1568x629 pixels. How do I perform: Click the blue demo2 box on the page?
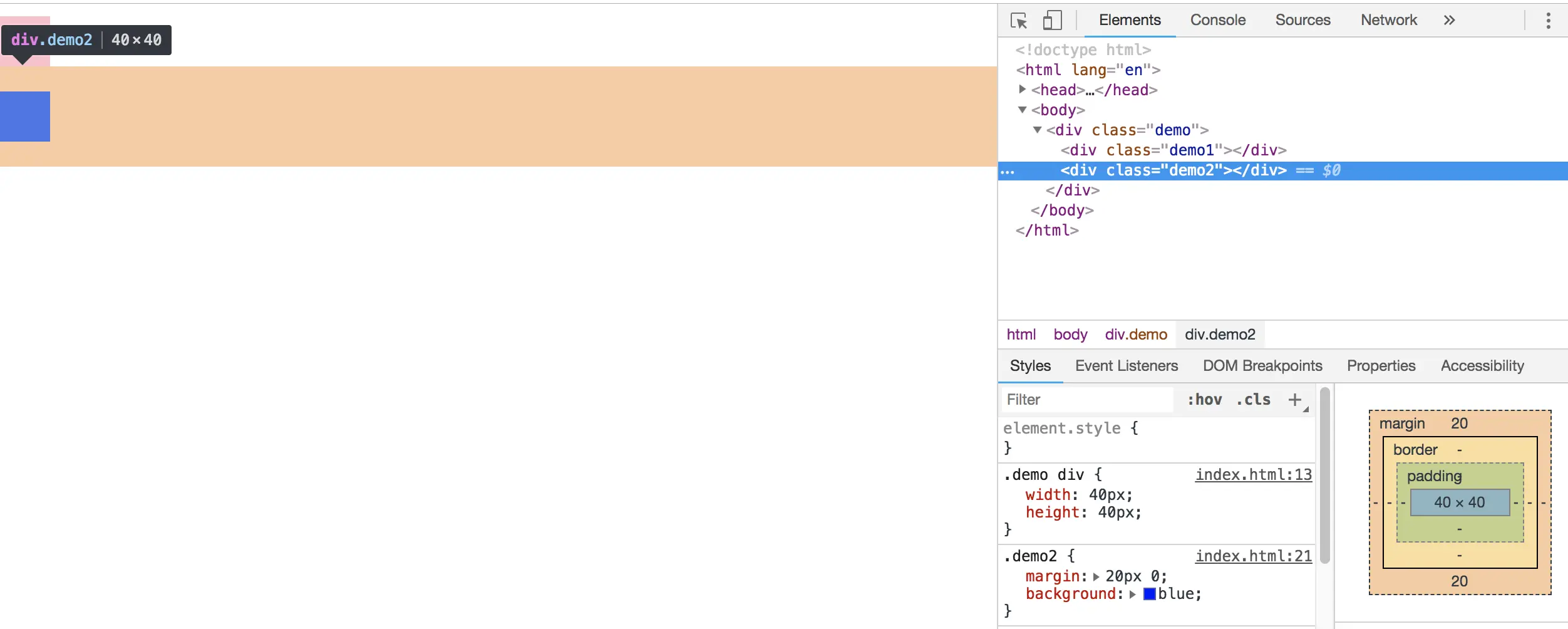[25, 117]
